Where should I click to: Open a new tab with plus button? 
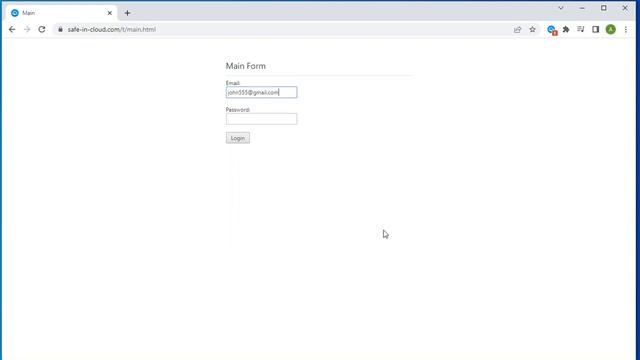127,13
